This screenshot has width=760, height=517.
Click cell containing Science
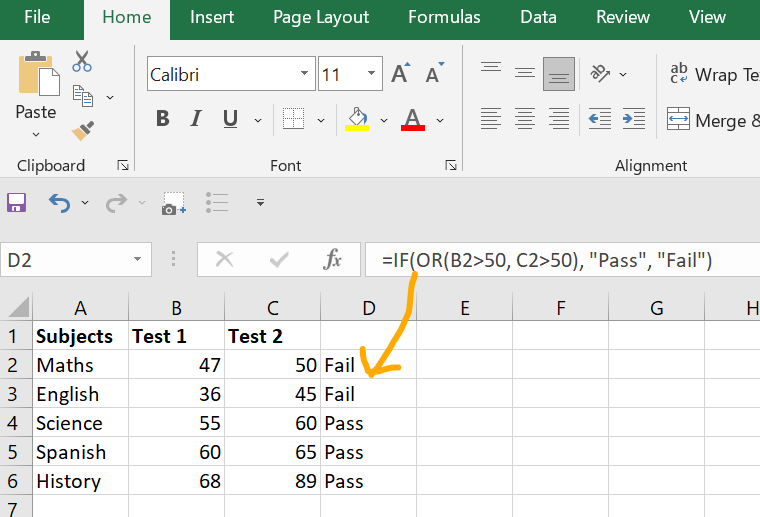(x=80, y=423)
